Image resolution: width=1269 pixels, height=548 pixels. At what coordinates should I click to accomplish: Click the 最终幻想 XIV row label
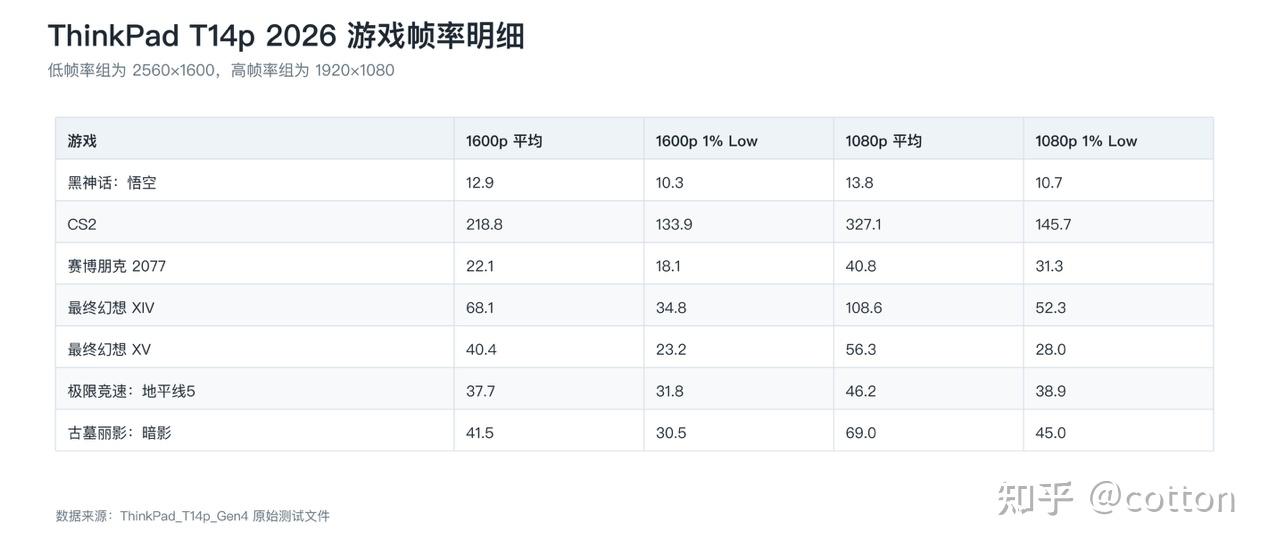click(x=111, y=308)
